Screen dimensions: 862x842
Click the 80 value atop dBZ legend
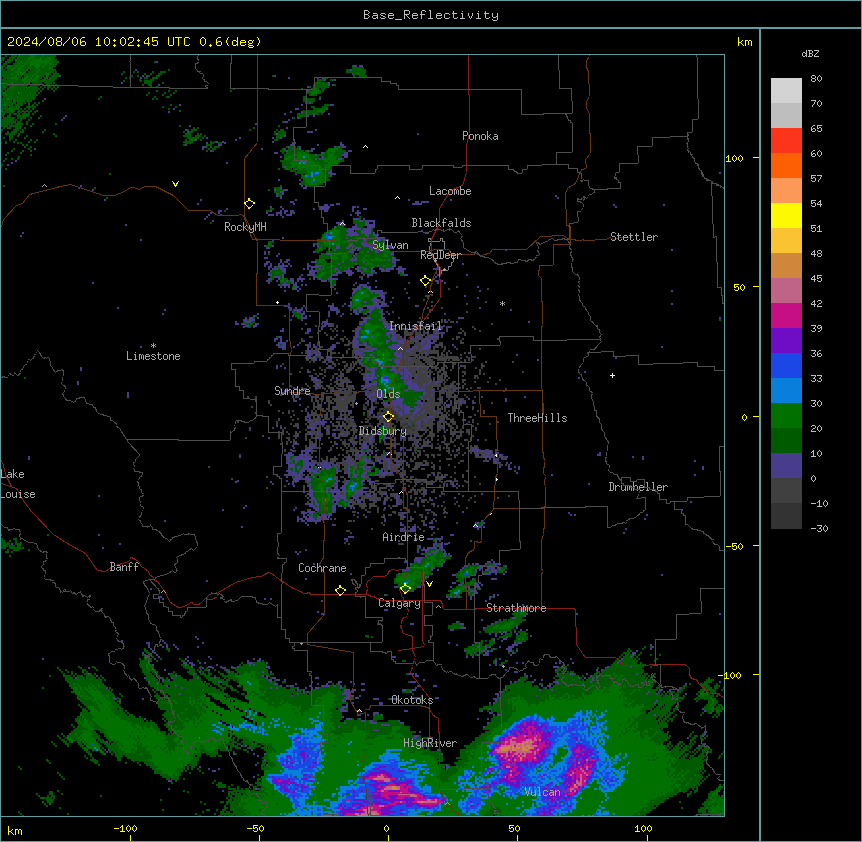(816, 79)
